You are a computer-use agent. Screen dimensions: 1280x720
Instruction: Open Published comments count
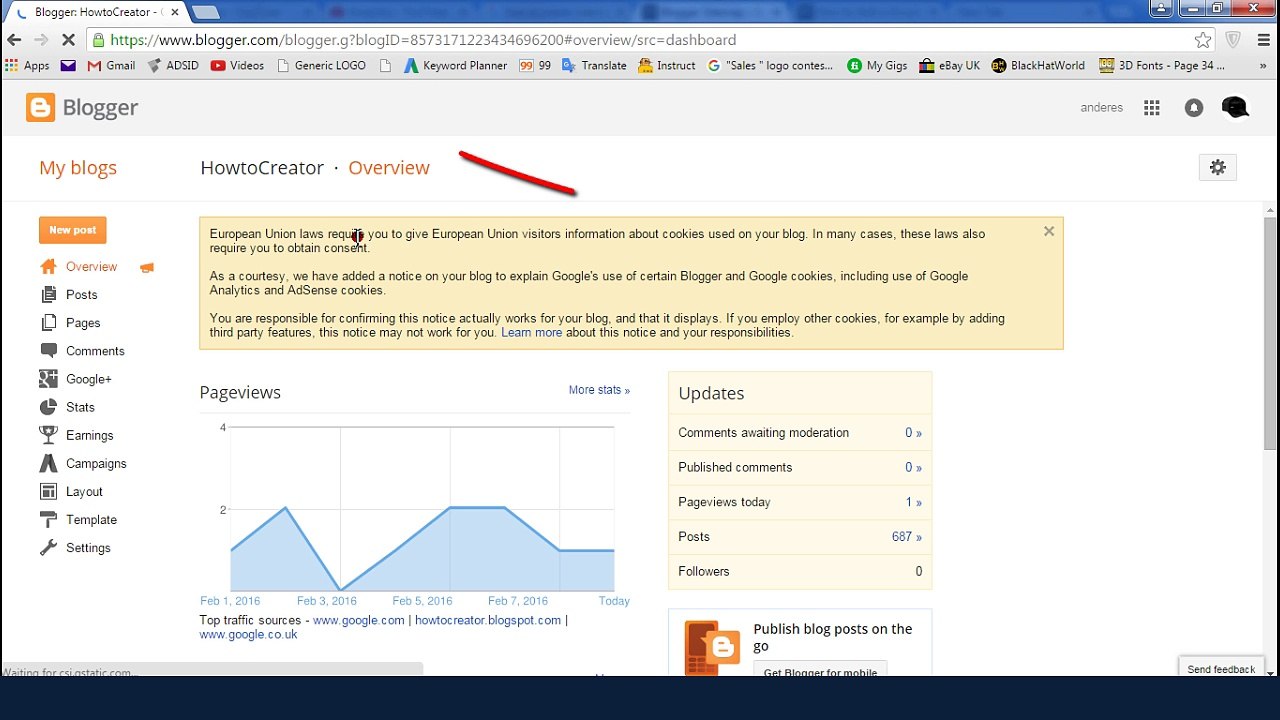coord(913,468)
